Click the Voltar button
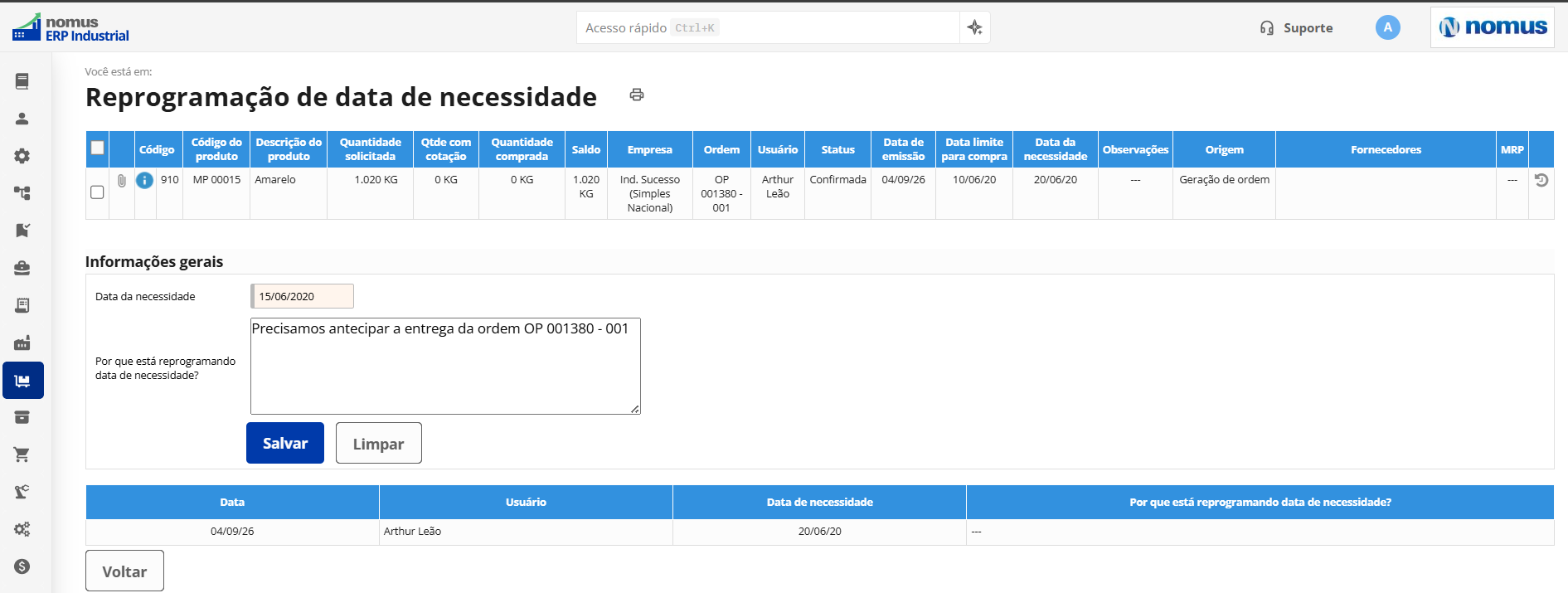 124,571
